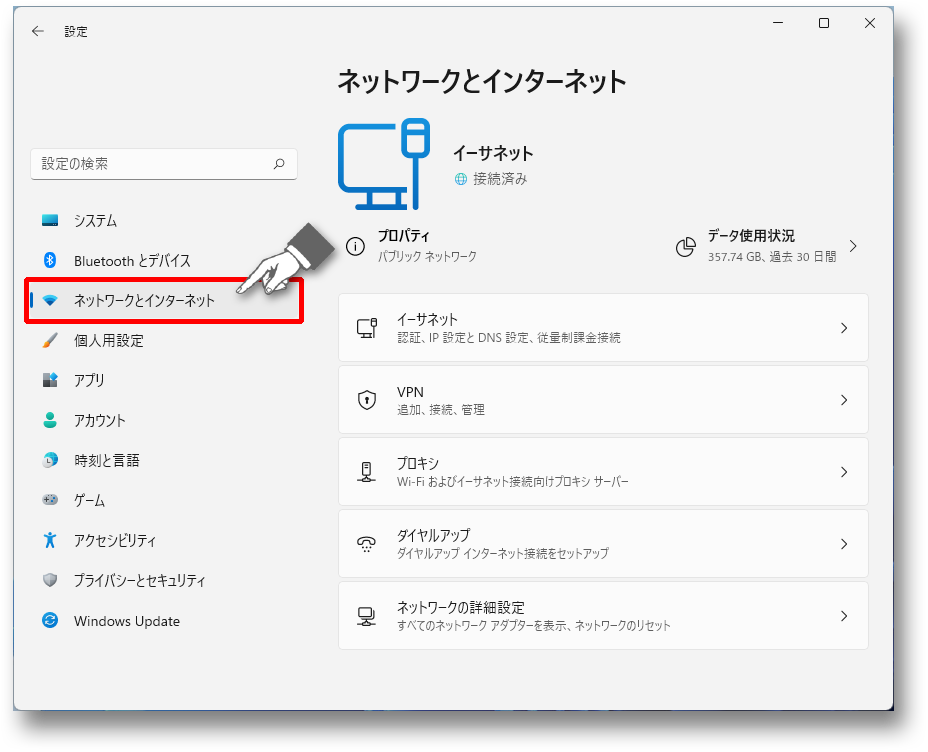Click the 設定 window title text
The image size is (928, 752).
point(76,31)
